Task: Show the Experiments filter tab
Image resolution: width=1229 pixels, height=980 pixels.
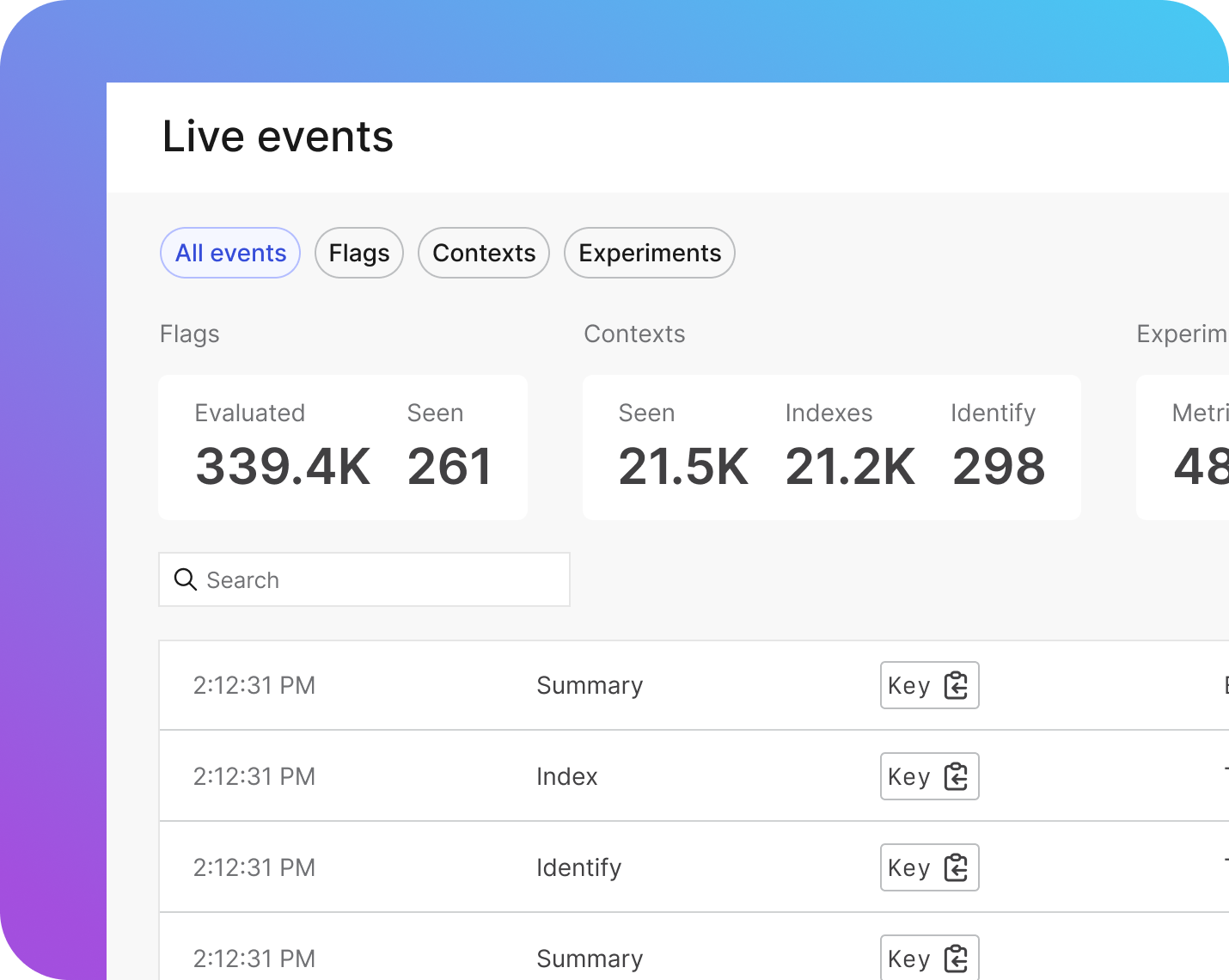Action: click(x=650, y=253)
